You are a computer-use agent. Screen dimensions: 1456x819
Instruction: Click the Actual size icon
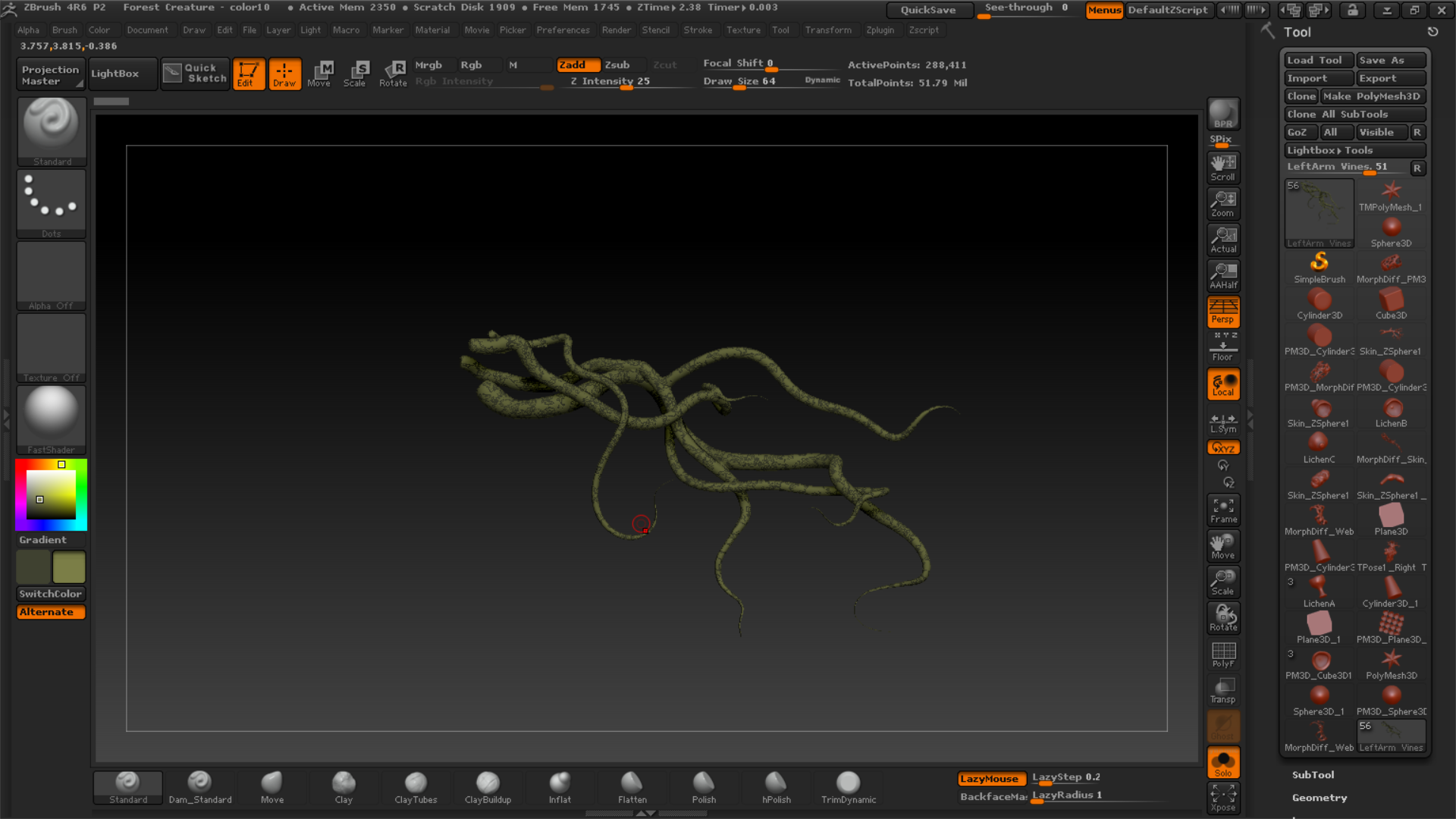pos(1223,240)
